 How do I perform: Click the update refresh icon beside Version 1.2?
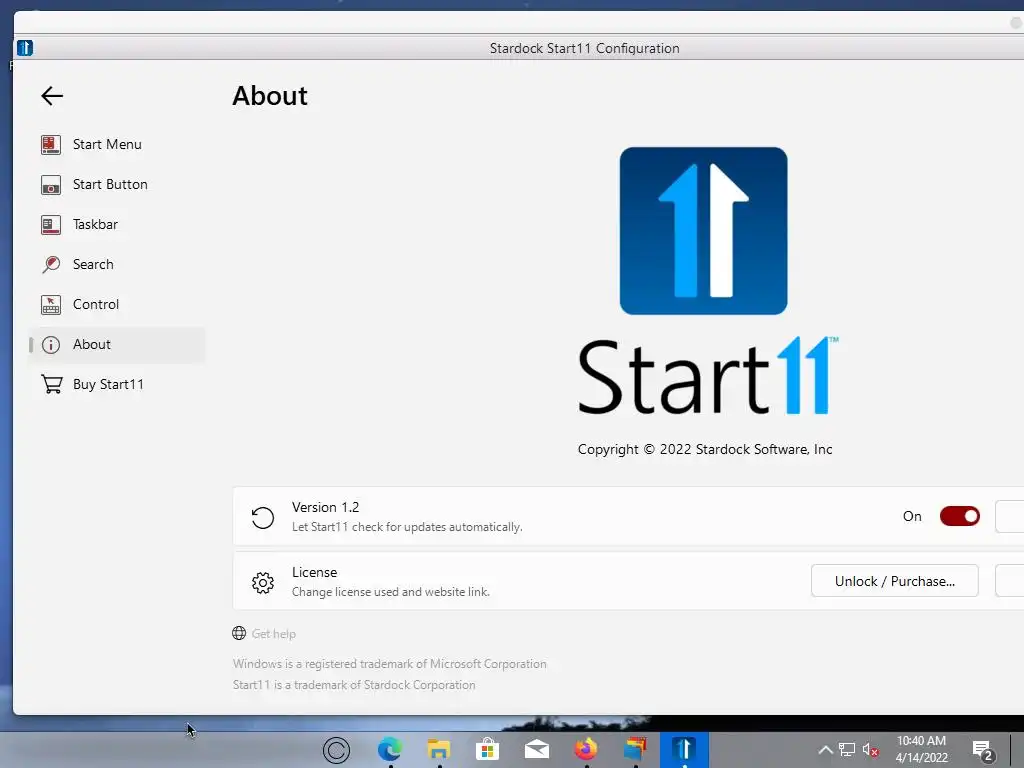pyautogui.click(x=263, y=517)
